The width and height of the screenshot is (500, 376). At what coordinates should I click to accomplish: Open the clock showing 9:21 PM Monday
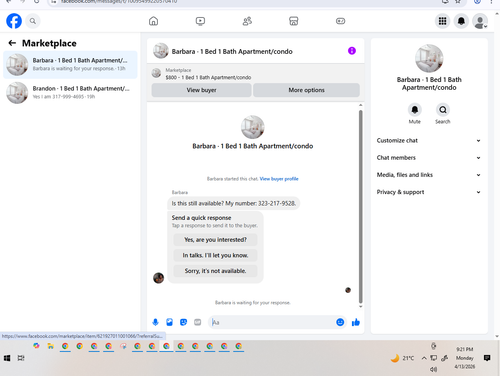(465, 358)
